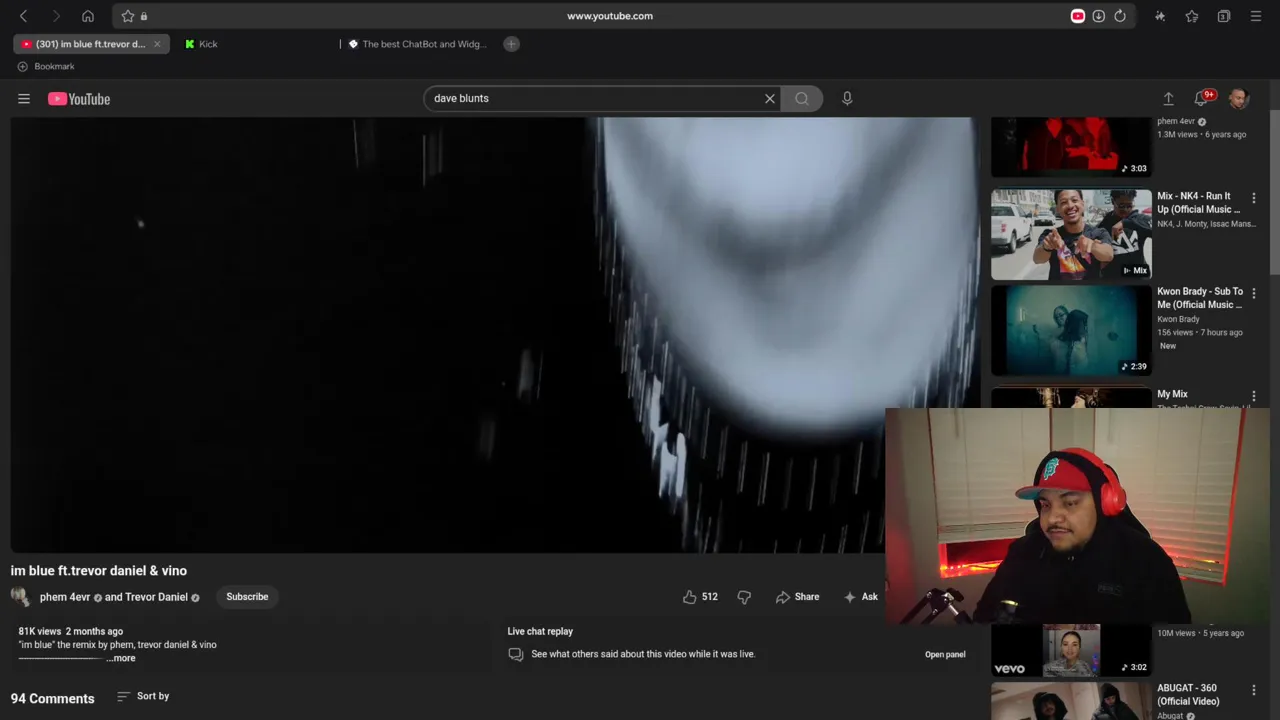
Task: Click the www.youtube.com address bar
Action: tap(610, 16)
